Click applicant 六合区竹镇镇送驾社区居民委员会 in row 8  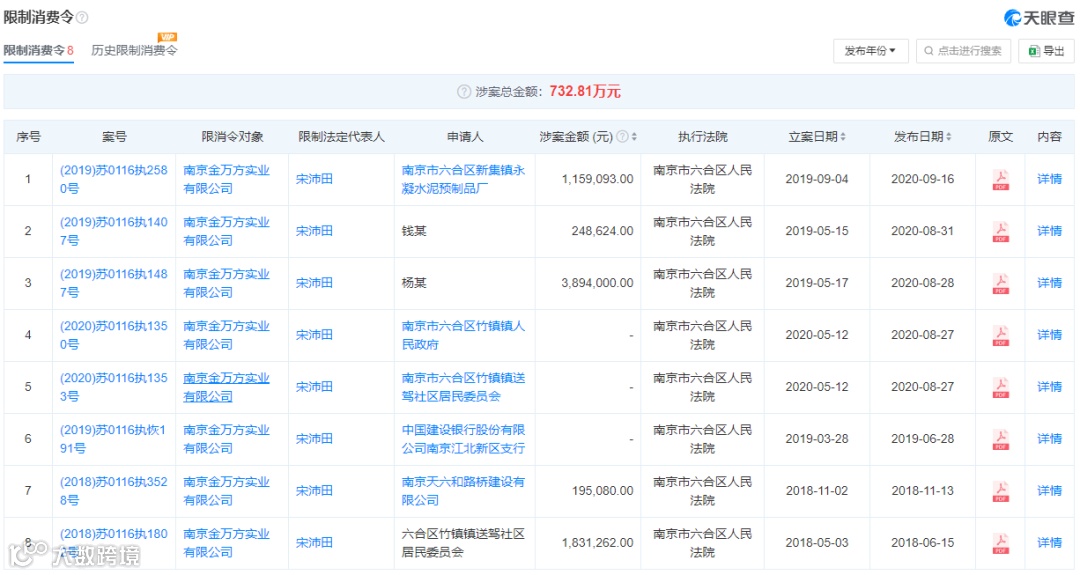(464, 543)
